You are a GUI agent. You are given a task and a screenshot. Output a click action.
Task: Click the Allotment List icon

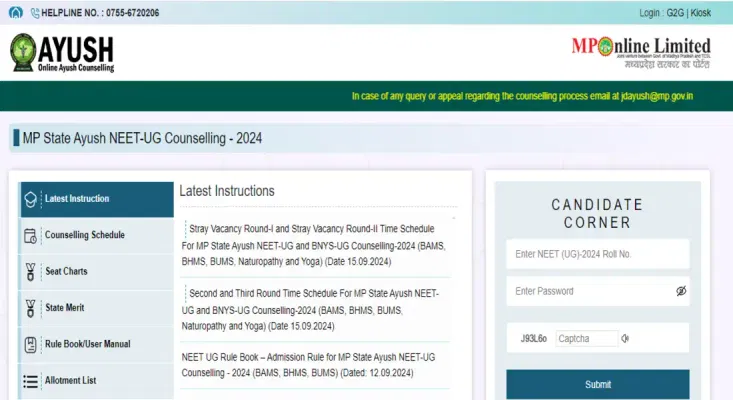(30, 381)
